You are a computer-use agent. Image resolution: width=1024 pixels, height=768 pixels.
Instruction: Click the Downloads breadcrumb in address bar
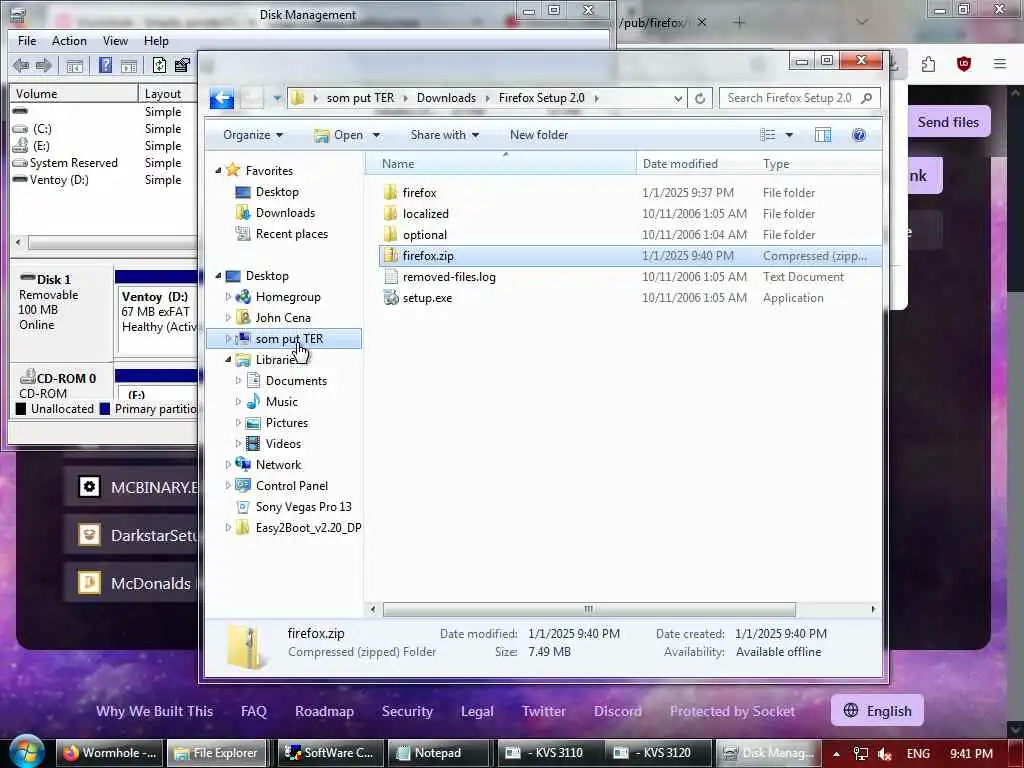(446, 98)
